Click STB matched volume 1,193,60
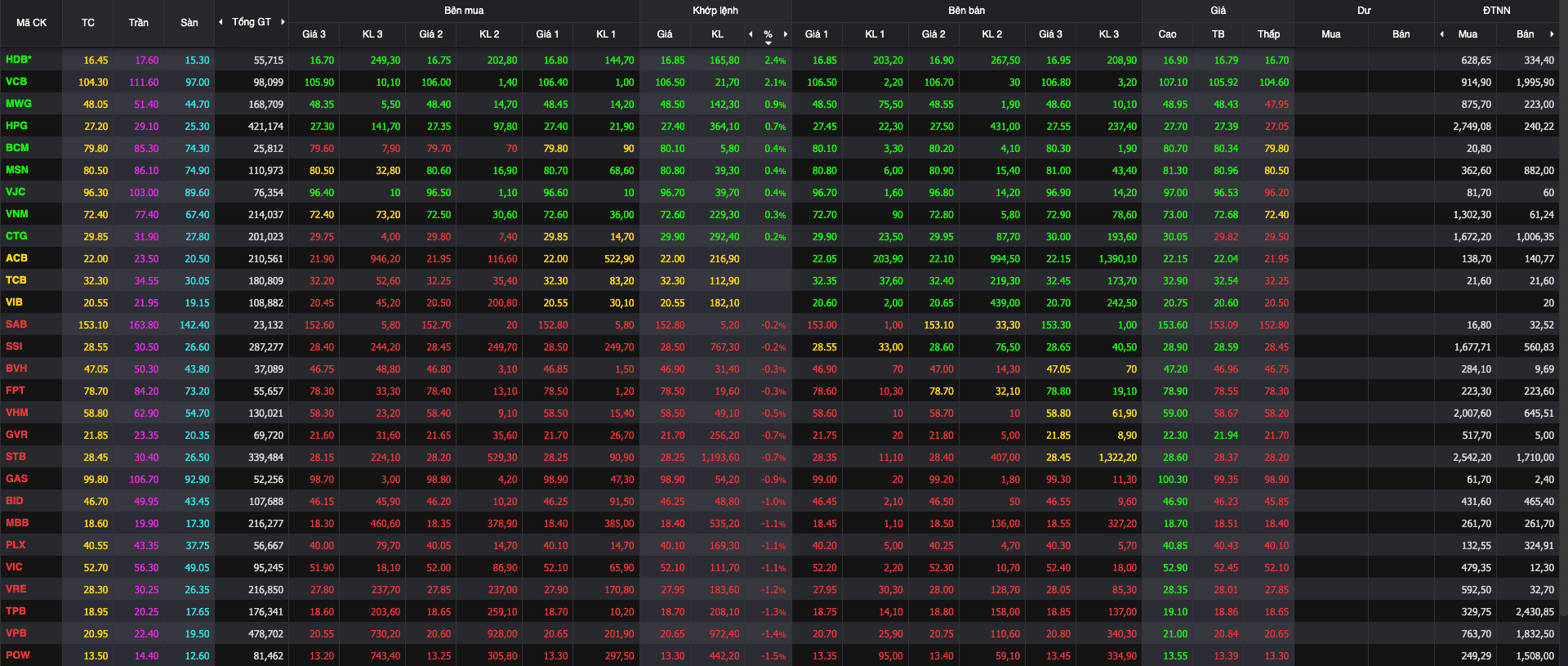 [x=720, y=458]
